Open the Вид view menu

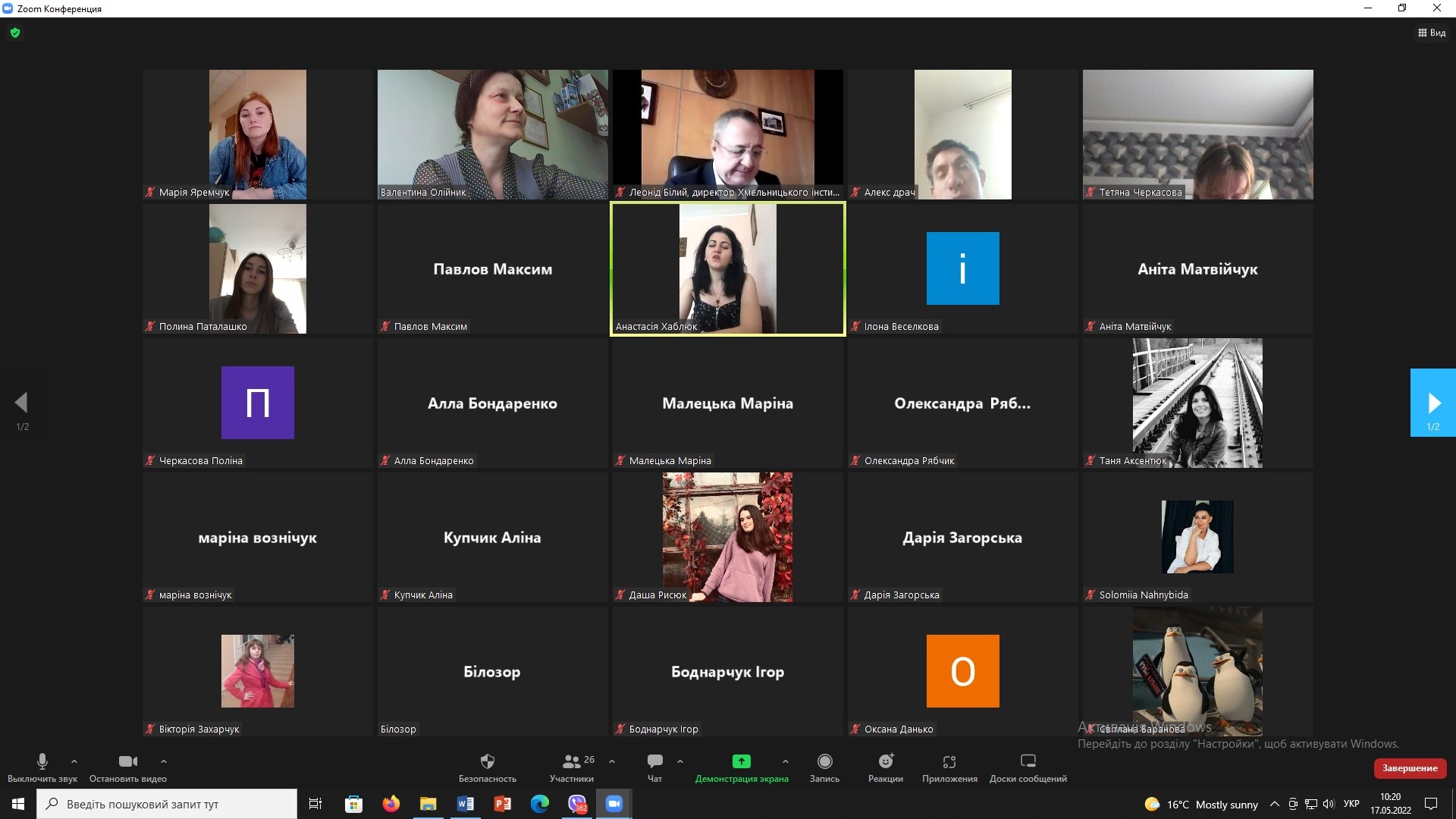click(1432, 33)
